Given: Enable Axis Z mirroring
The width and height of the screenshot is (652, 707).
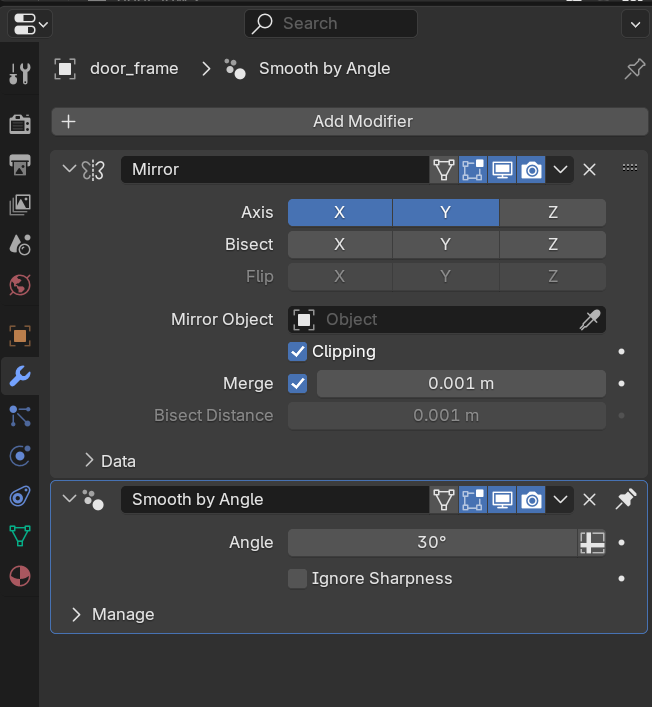Looking at the screenshot, I should [x=553, y=212].
